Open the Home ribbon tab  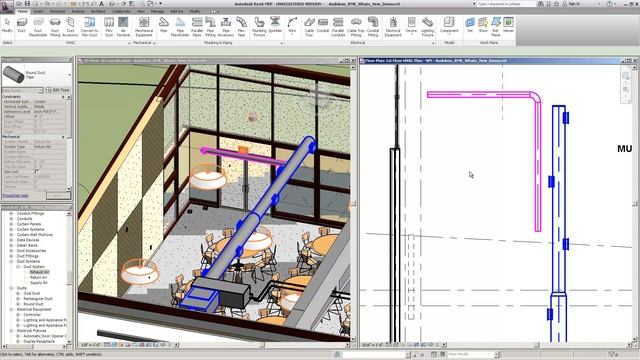click(x=22, y=11)
